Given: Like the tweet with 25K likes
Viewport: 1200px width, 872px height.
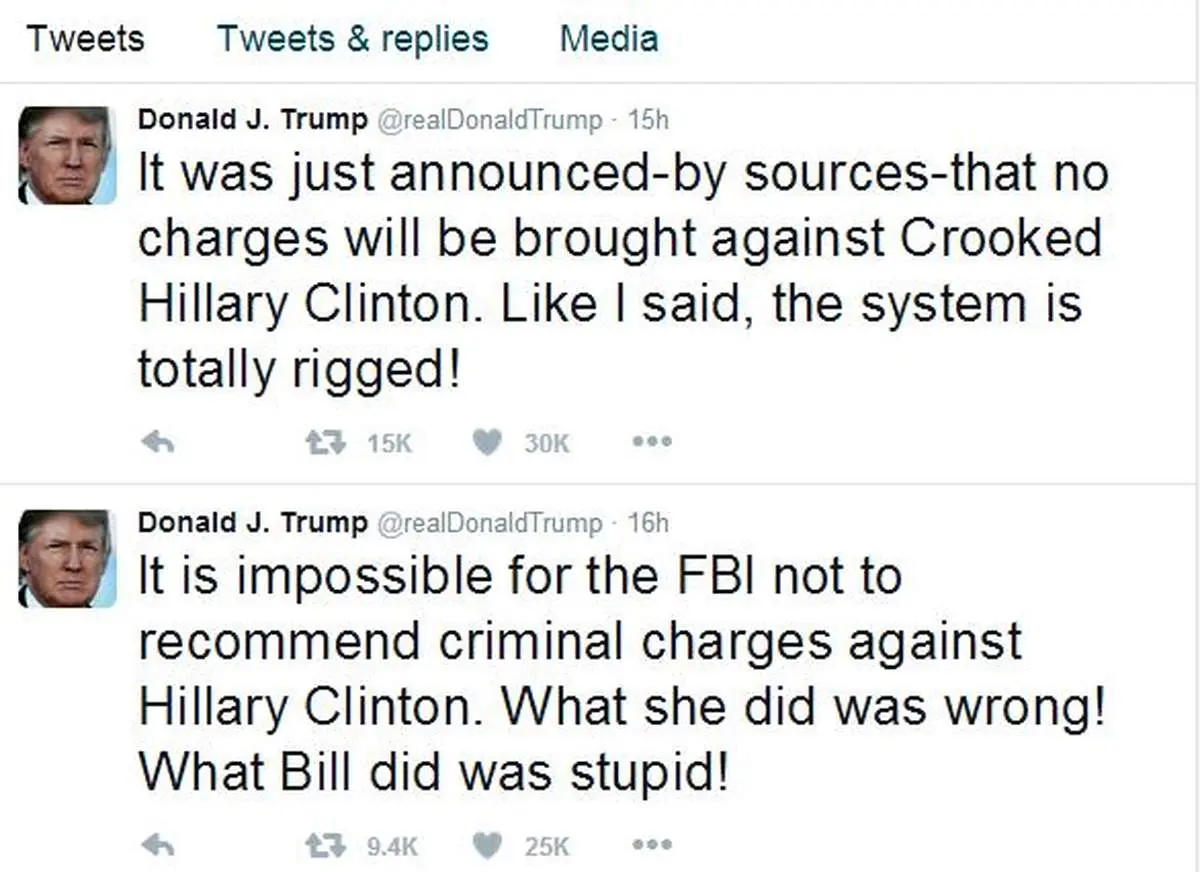Looking at the screenshot, I should 486,846.
